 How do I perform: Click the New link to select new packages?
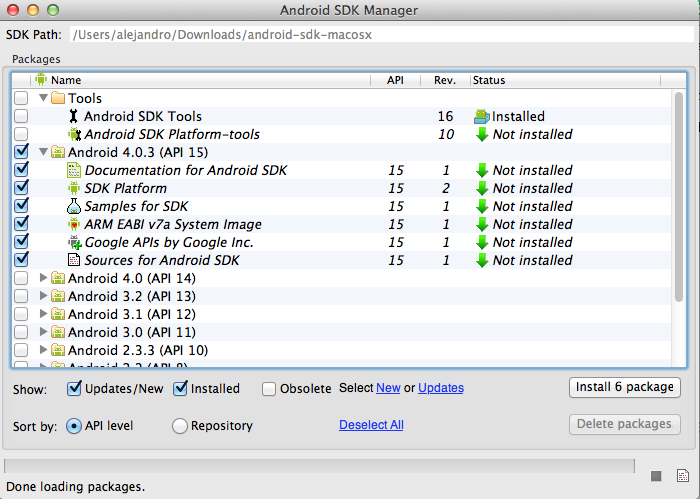click(388, 388)
